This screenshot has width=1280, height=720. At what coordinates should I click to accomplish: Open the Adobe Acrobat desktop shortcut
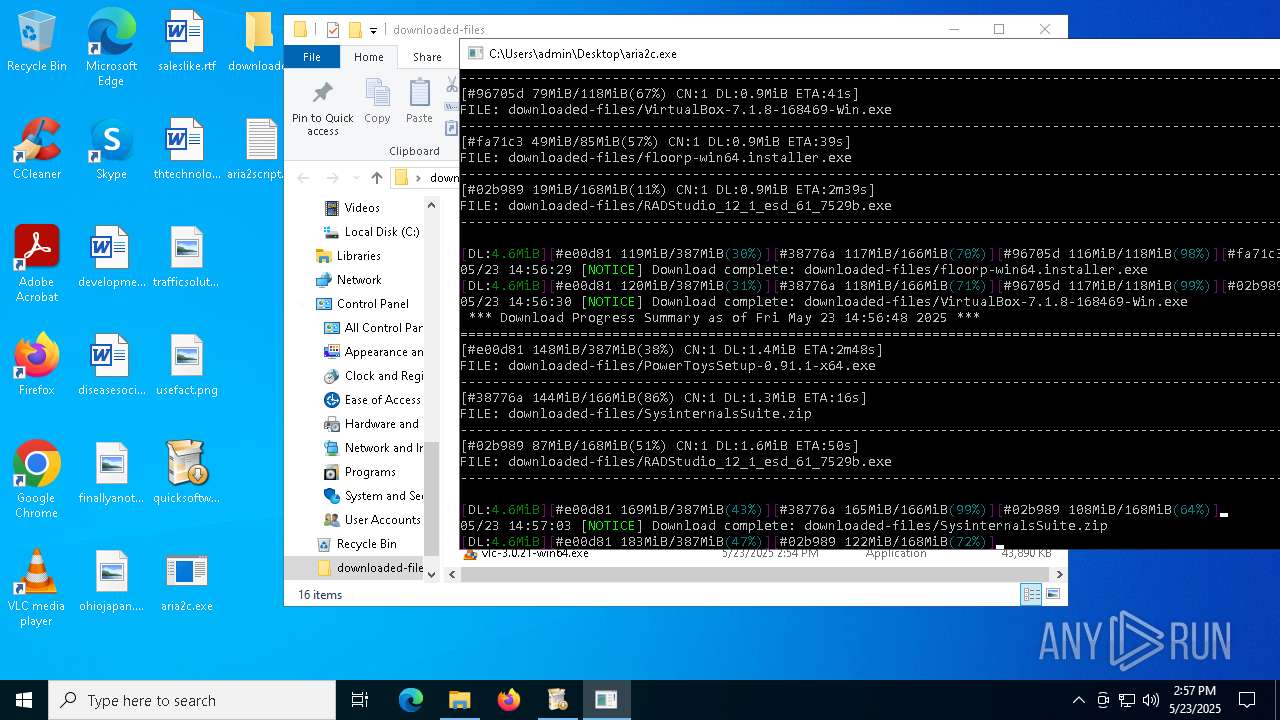[x=37, y=263]
